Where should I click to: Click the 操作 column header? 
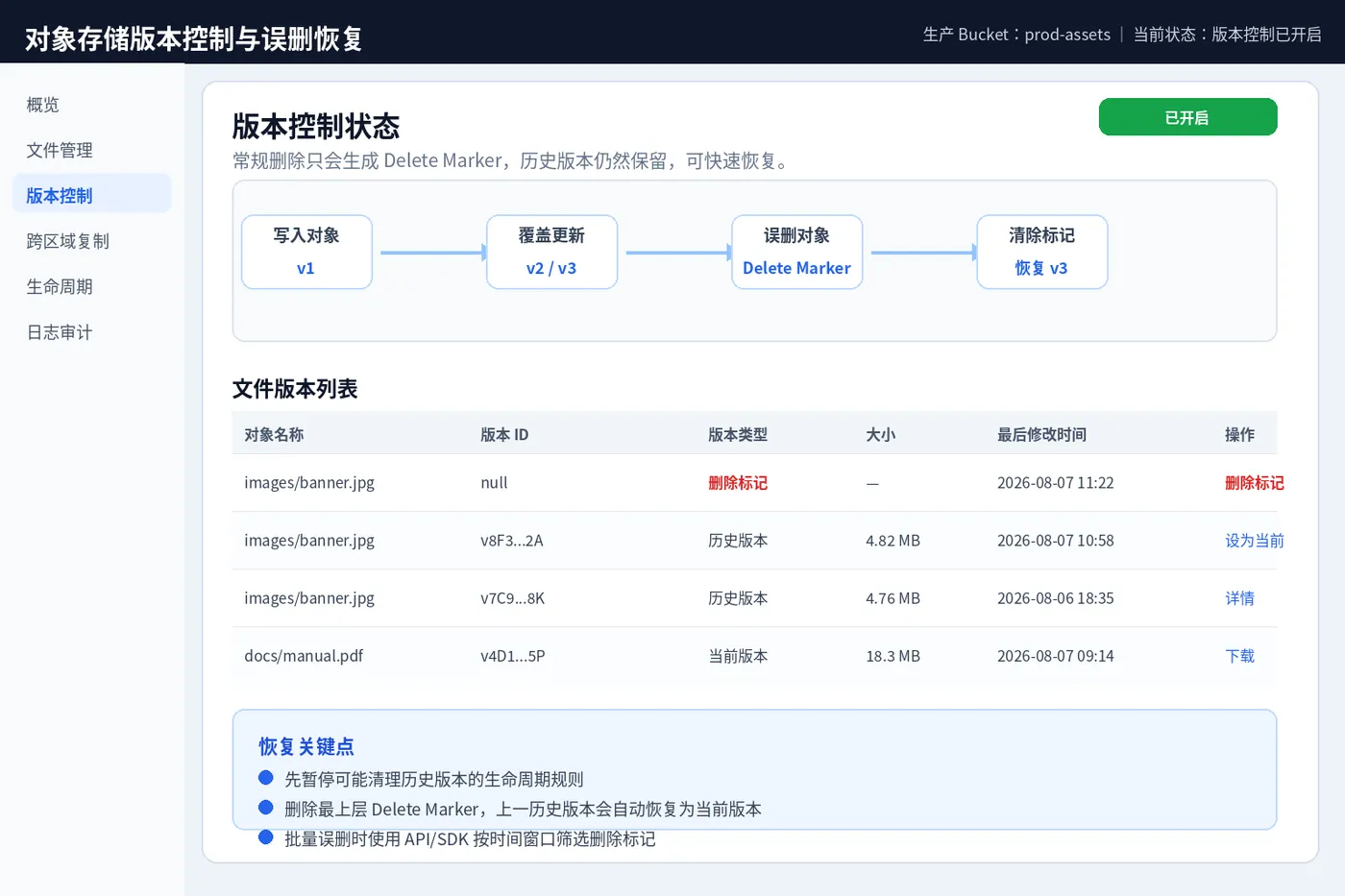1239,435
